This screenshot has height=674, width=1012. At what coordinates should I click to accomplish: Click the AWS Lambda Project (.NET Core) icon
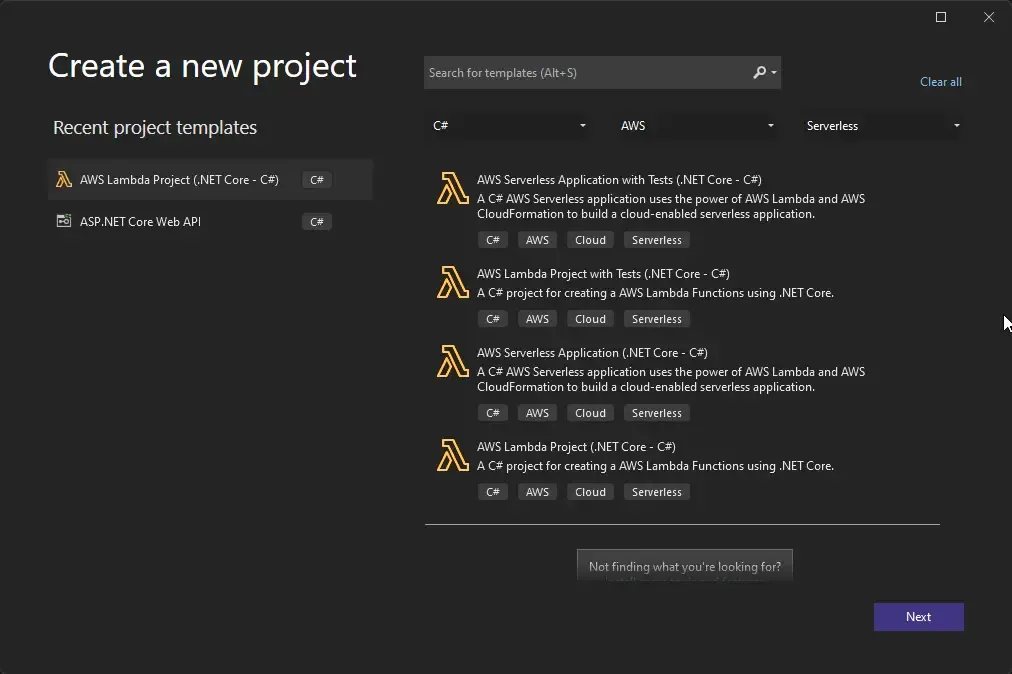click(451, 455)
